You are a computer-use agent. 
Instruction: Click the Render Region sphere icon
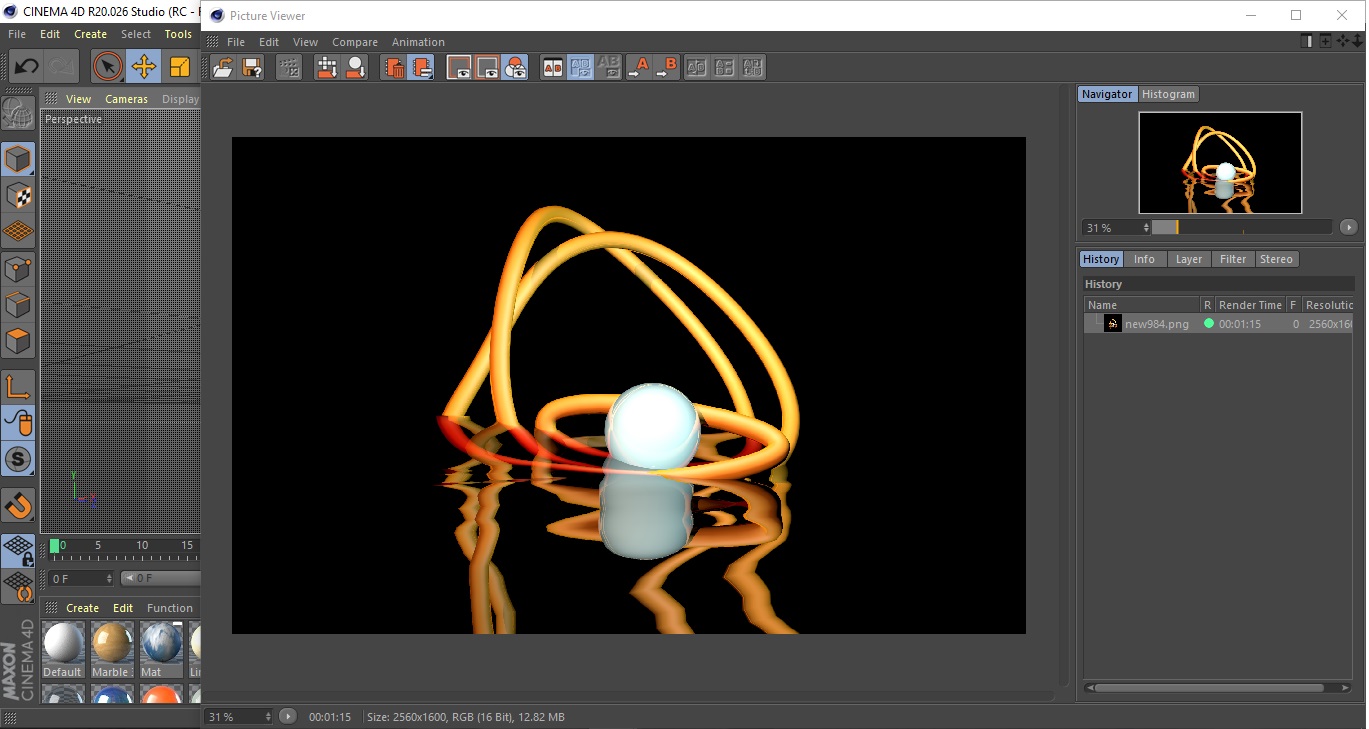[x=355, y=67]
